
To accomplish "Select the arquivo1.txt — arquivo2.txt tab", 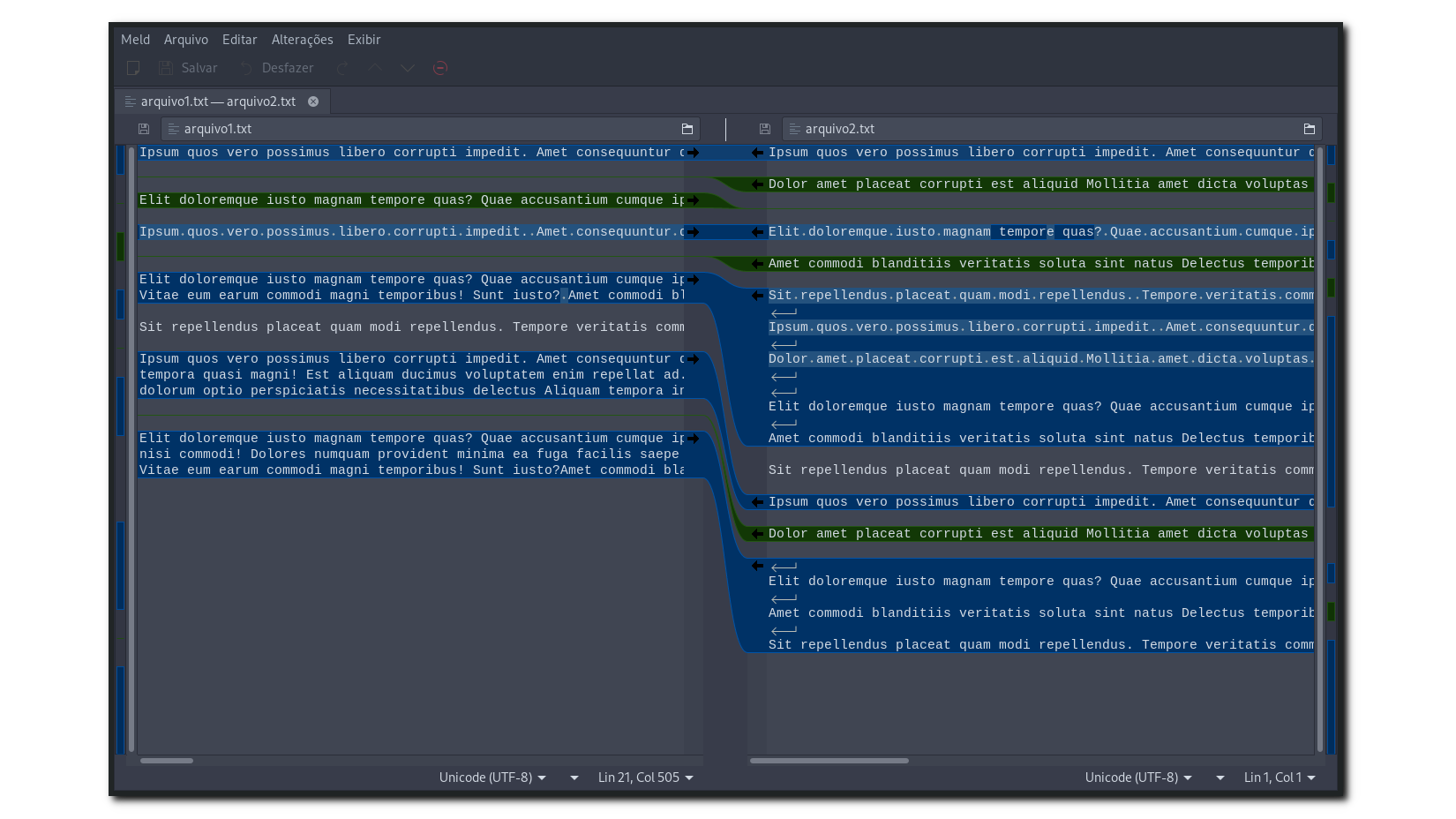I will tap(222, 101).
